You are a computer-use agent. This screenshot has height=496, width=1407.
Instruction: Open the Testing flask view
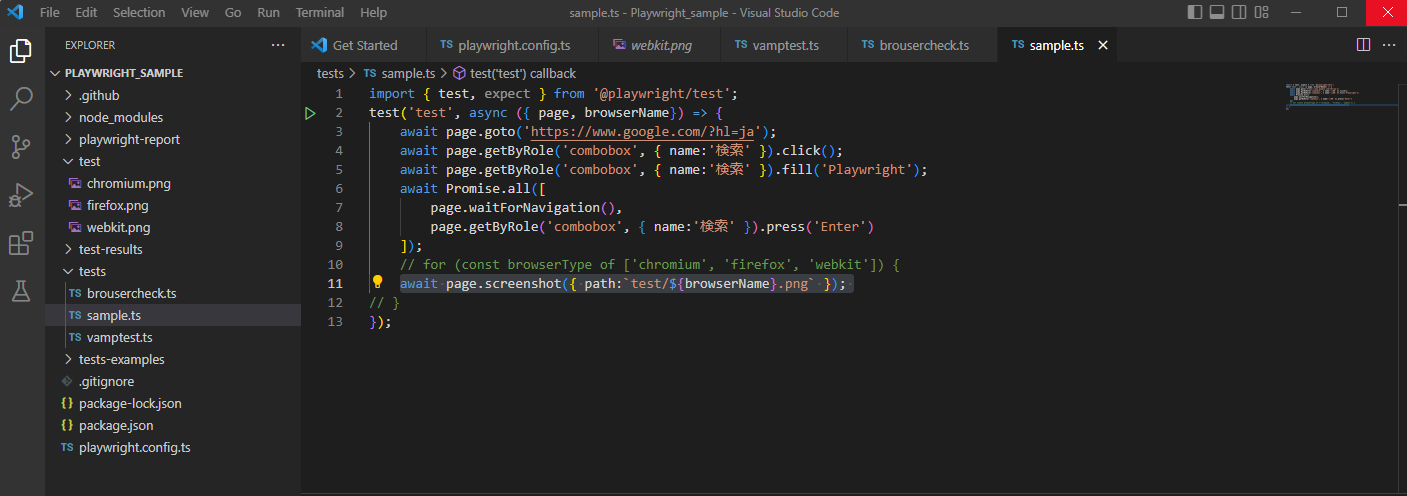(x=22, y=291)
